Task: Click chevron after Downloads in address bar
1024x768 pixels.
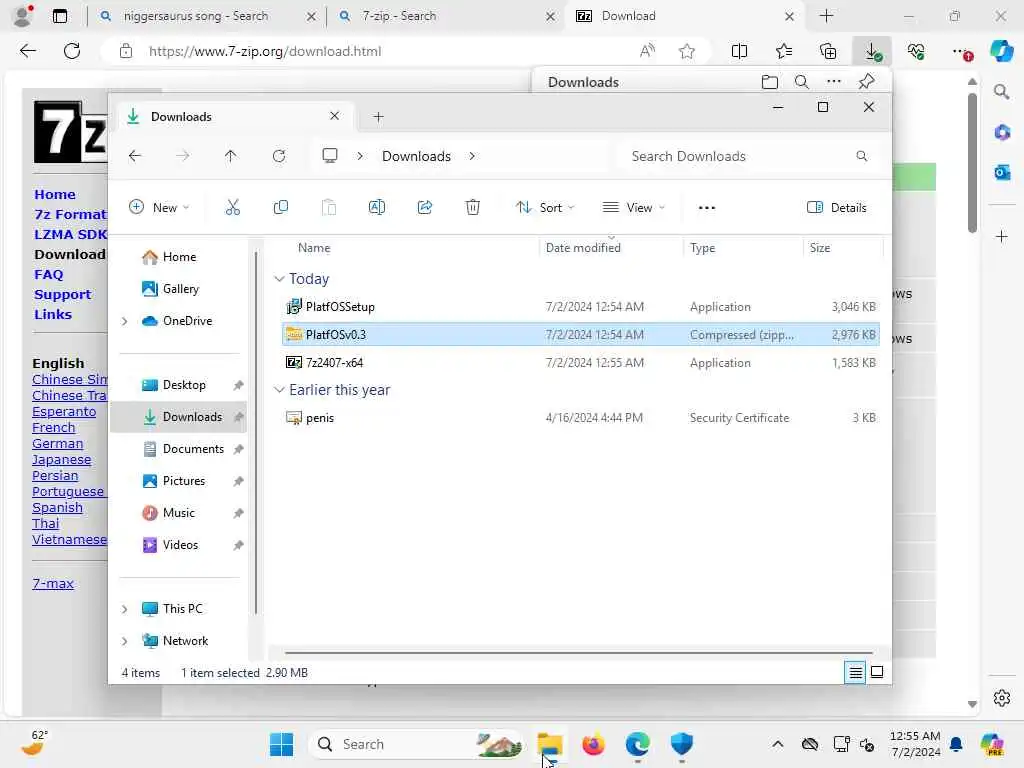Action: click(472, 156)
